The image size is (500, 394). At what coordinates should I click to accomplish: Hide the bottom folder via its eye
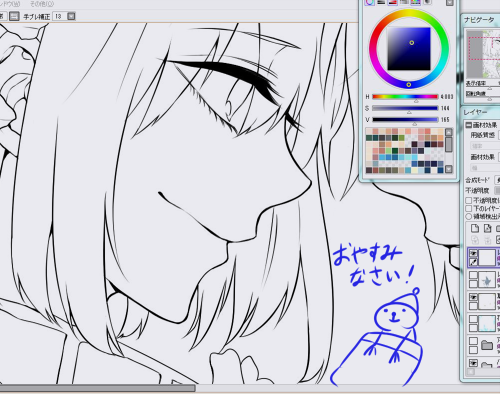[473, 363]
